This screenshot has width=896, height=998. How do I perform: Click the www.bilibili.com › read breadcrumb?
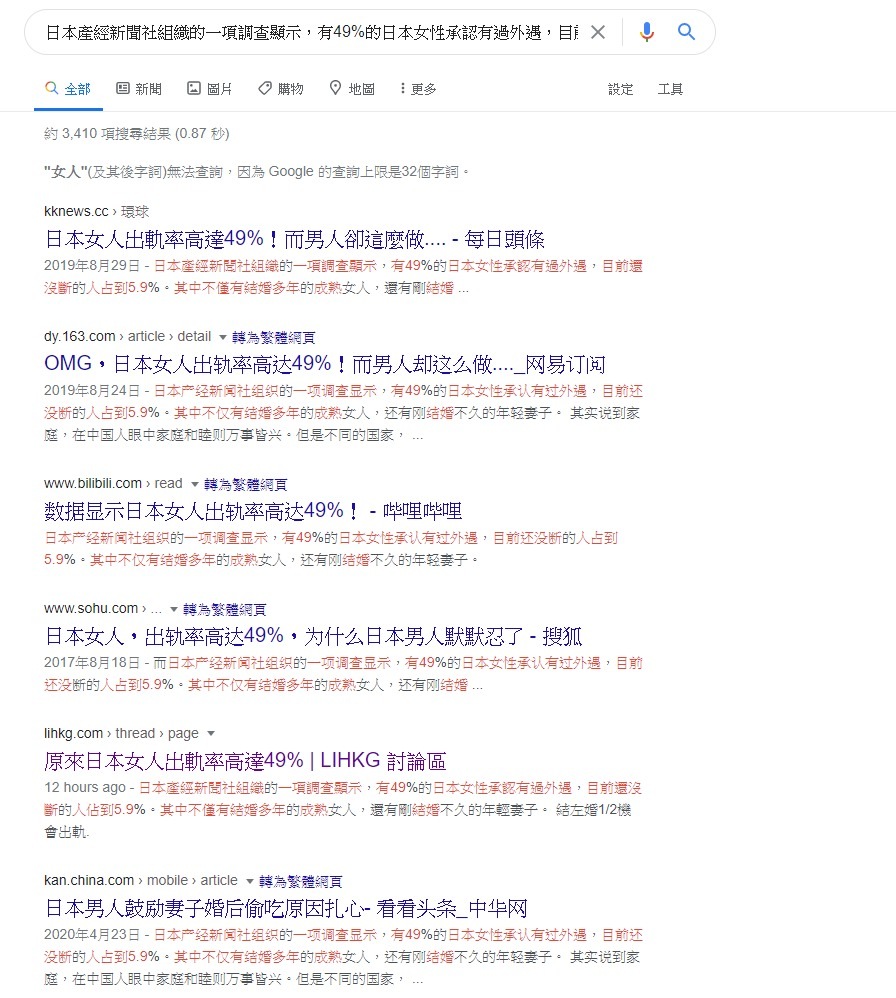tap(113, 483)
